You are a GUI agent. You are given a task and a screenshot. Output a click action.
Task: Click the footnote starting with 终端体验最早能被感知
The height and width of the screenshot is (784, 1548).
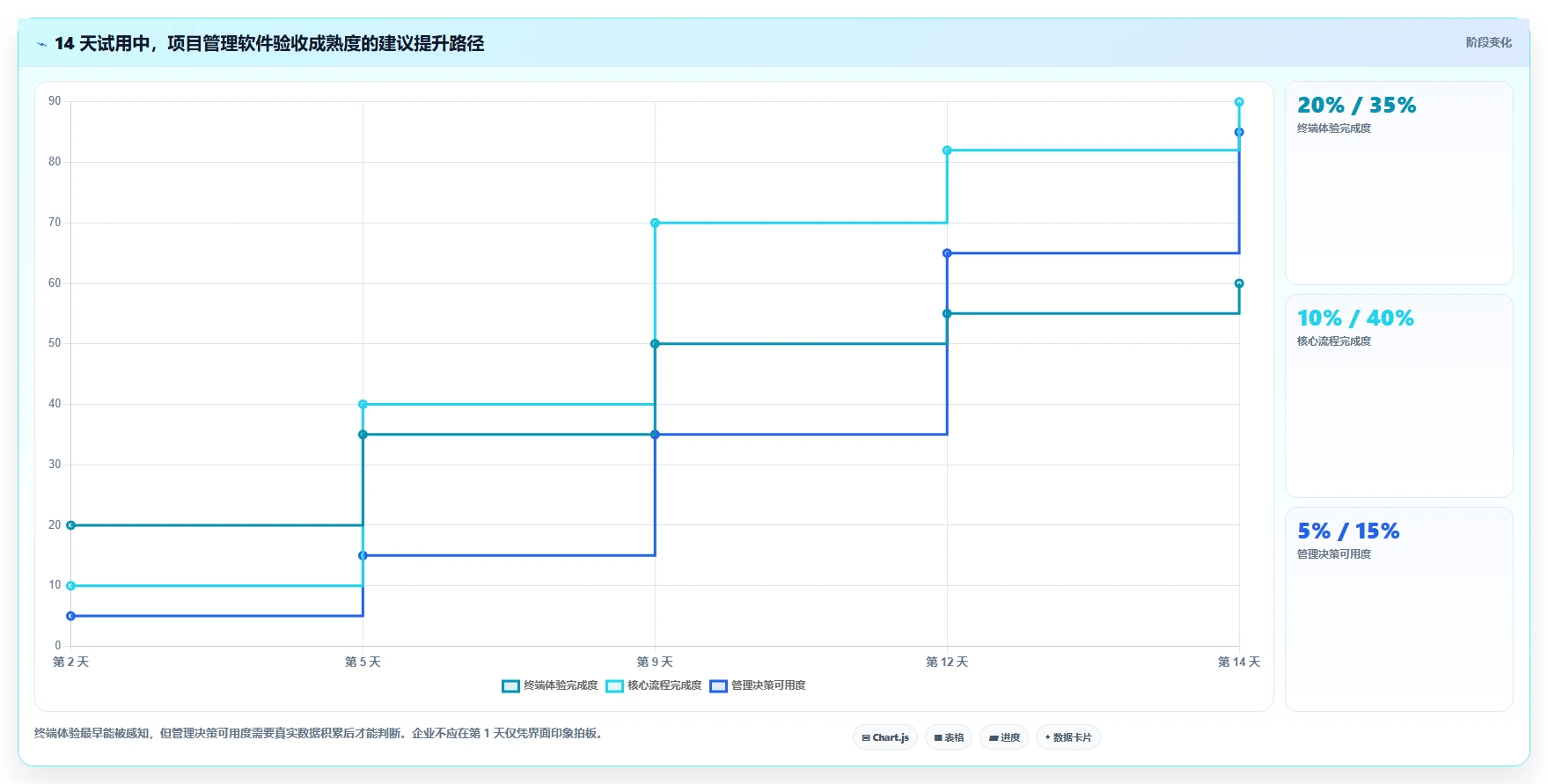click(x=320, y=733)
